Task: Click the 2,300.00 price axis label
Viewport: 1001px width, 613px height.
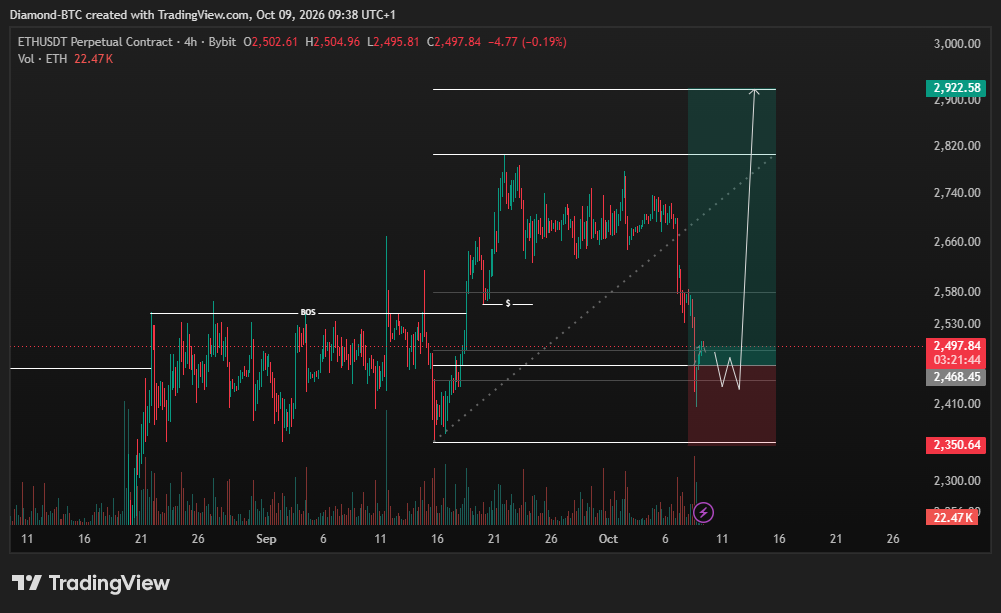Action: [957, 480]
